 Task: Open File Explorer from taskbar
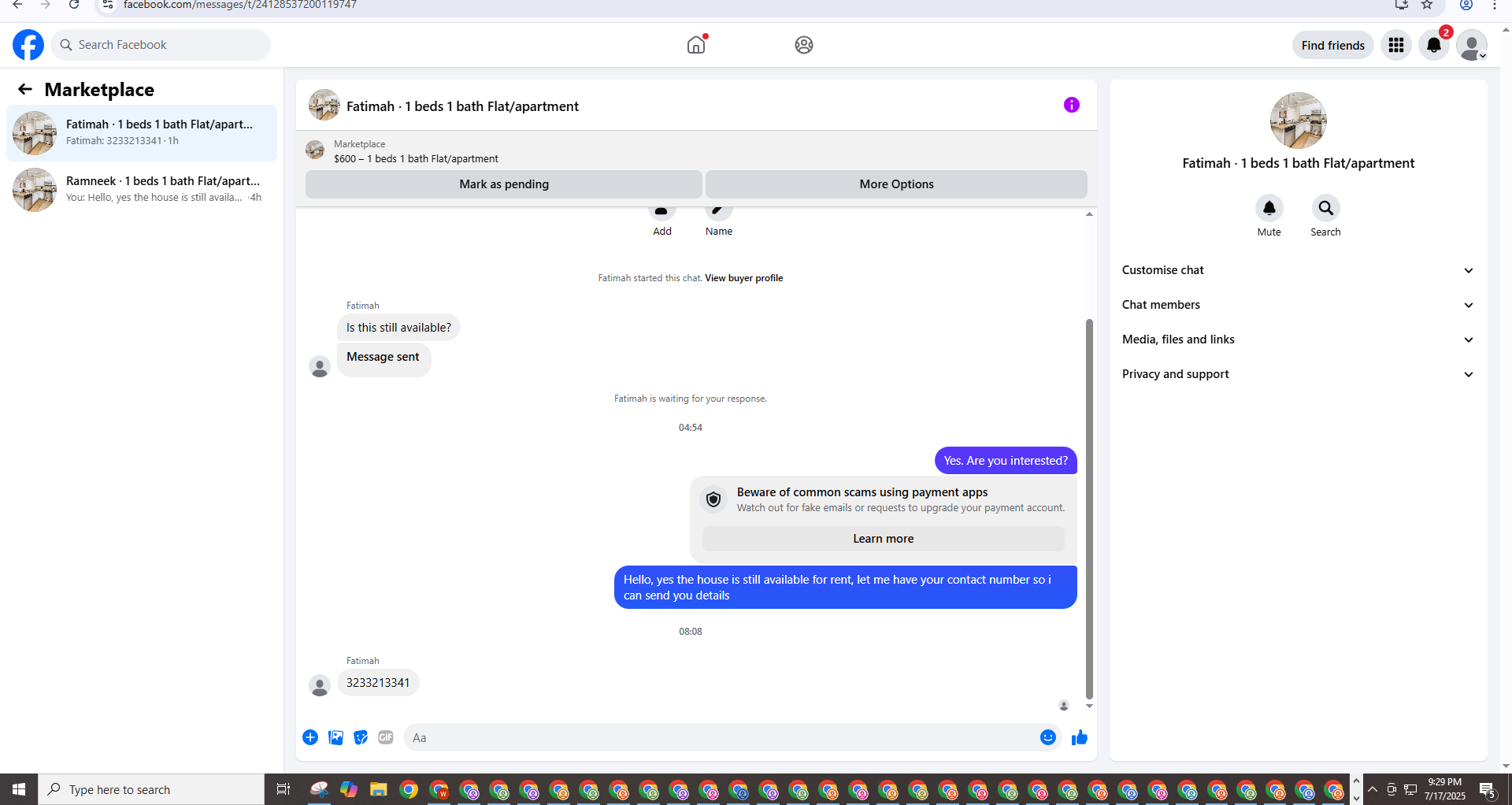[379, 789]
